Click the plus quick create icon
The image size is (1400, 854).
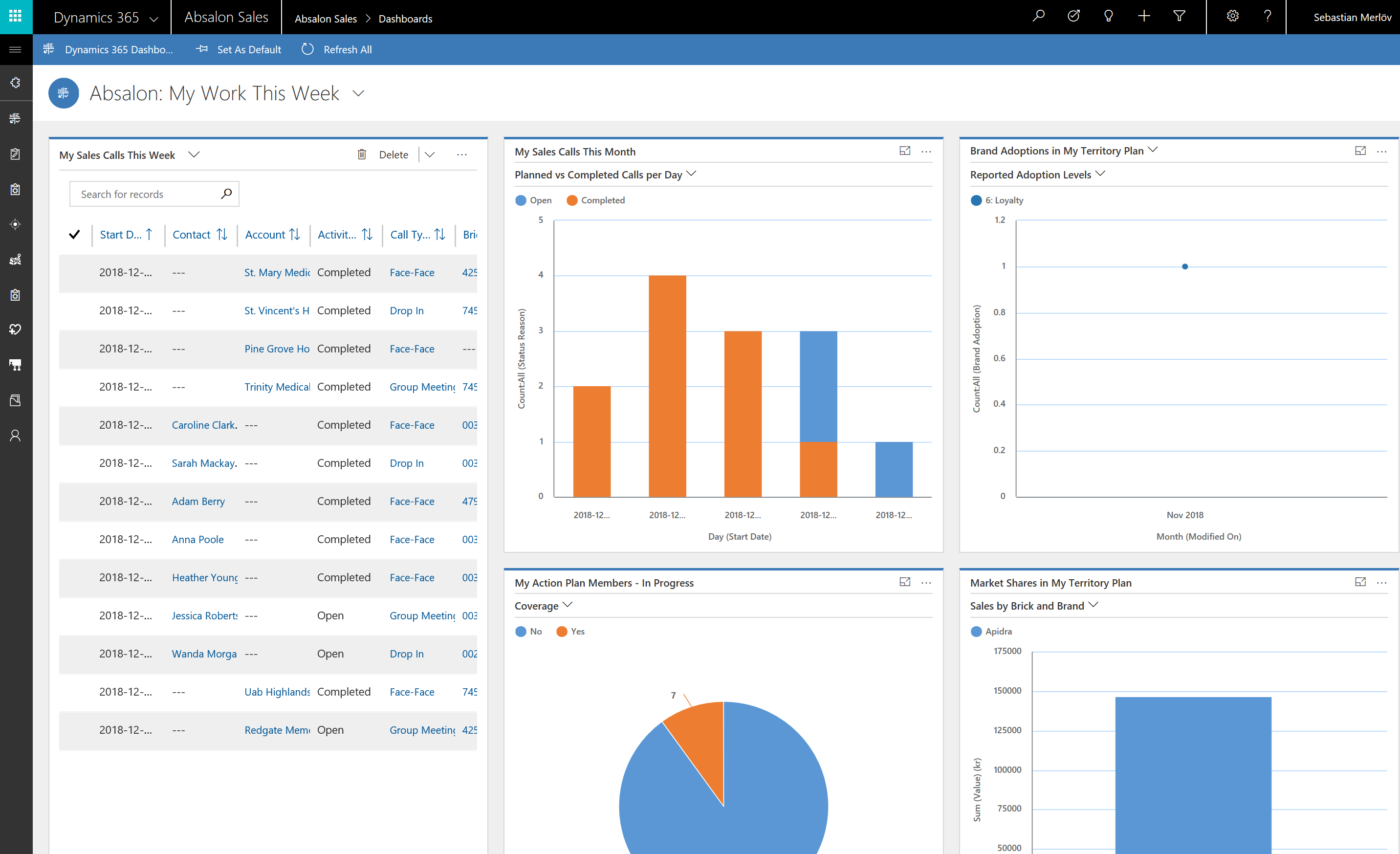coord(1144,17)
